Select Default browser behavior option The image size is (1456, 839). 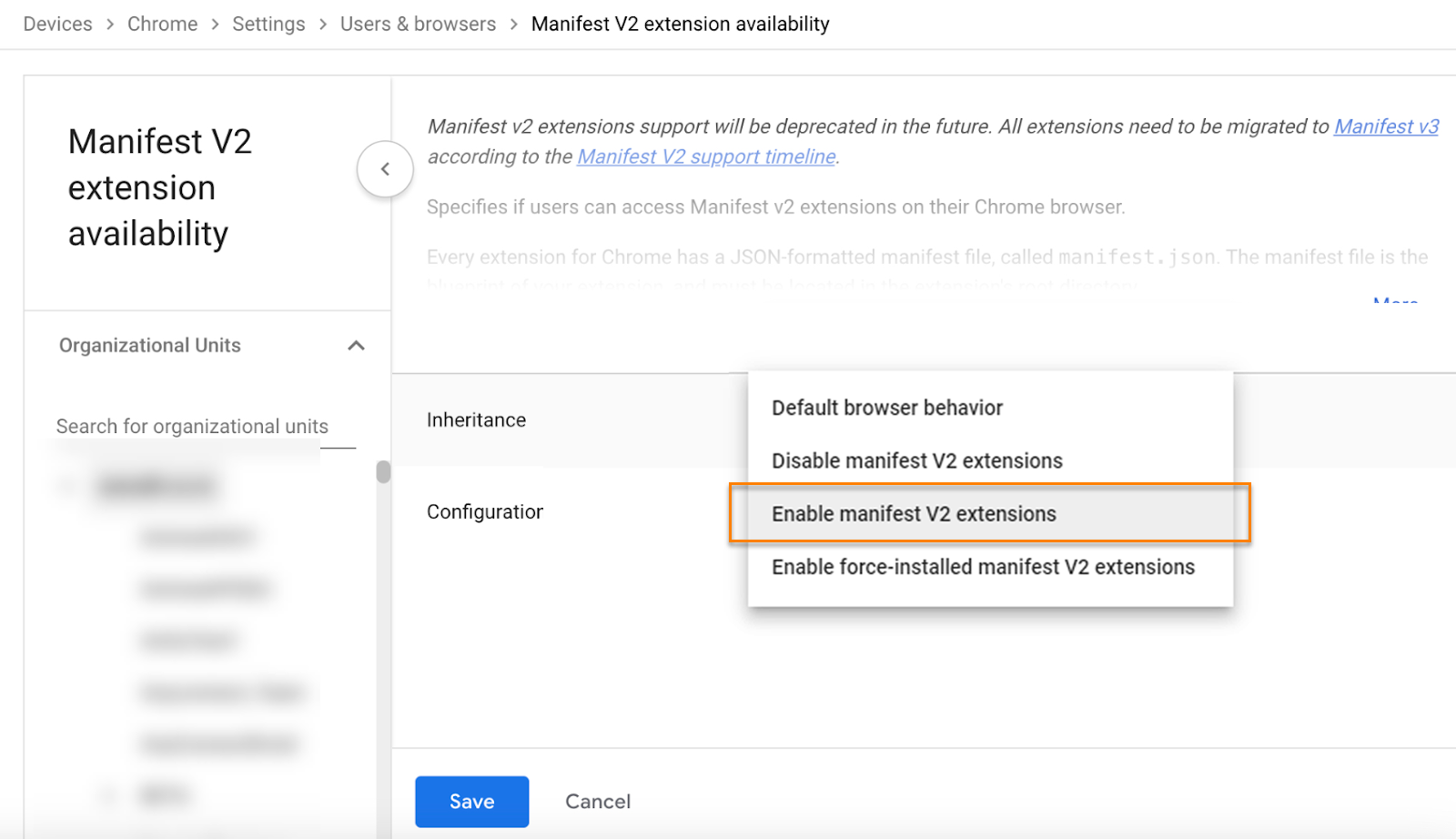pyautogui.click(x=886, y=408)
